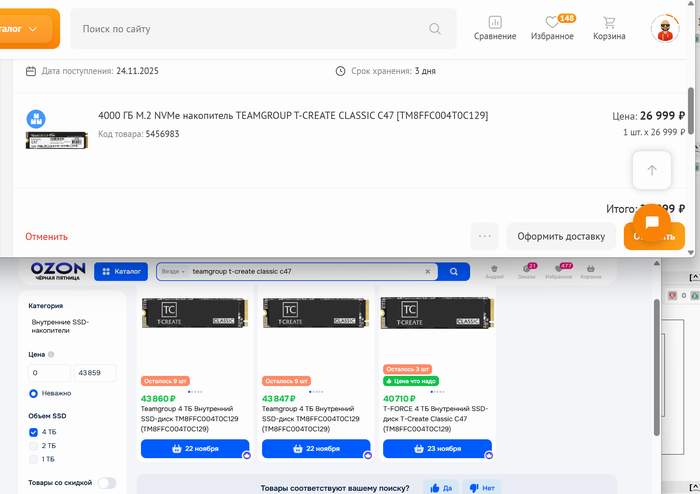Click the 'Осталось 3 шт' badge
Viewport: 700px width, 494px height.
tap(407, 369)
